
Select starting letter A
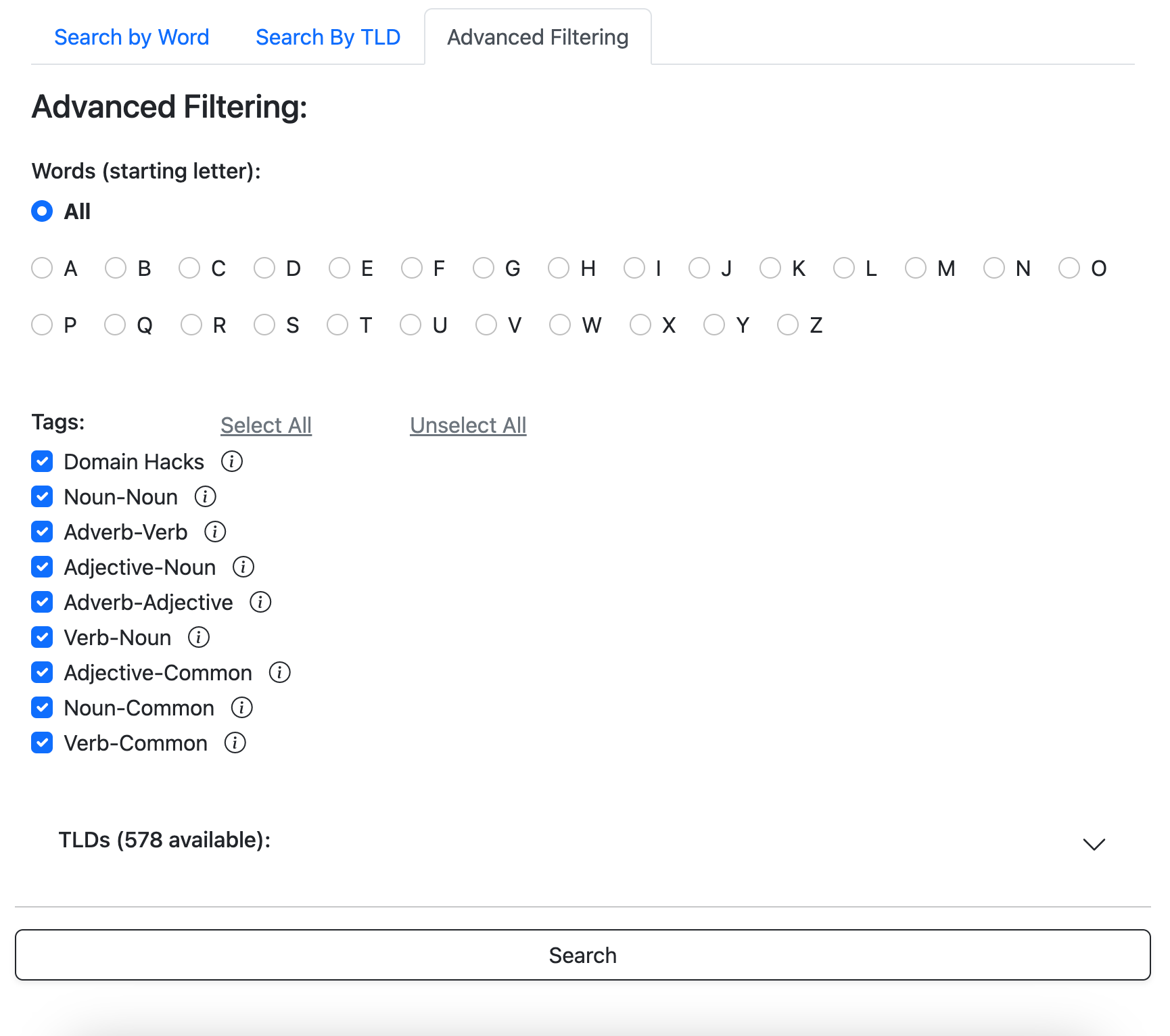pyautogui.click(x=42, y=268)
